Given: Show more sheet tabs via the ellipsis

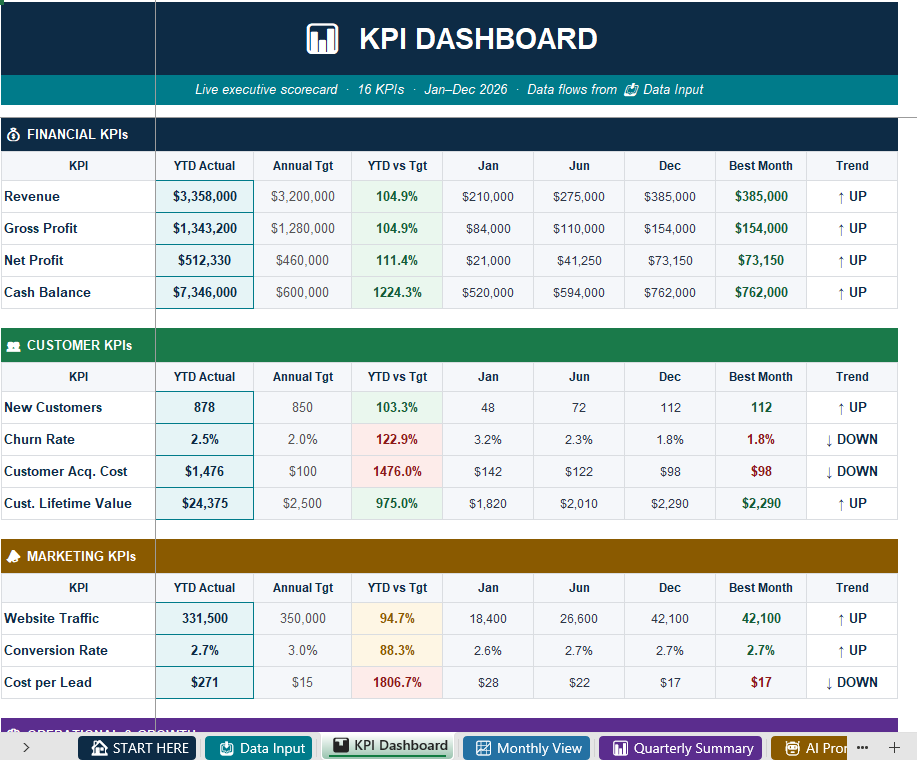Looking at the screenshot, I should 862,747.
